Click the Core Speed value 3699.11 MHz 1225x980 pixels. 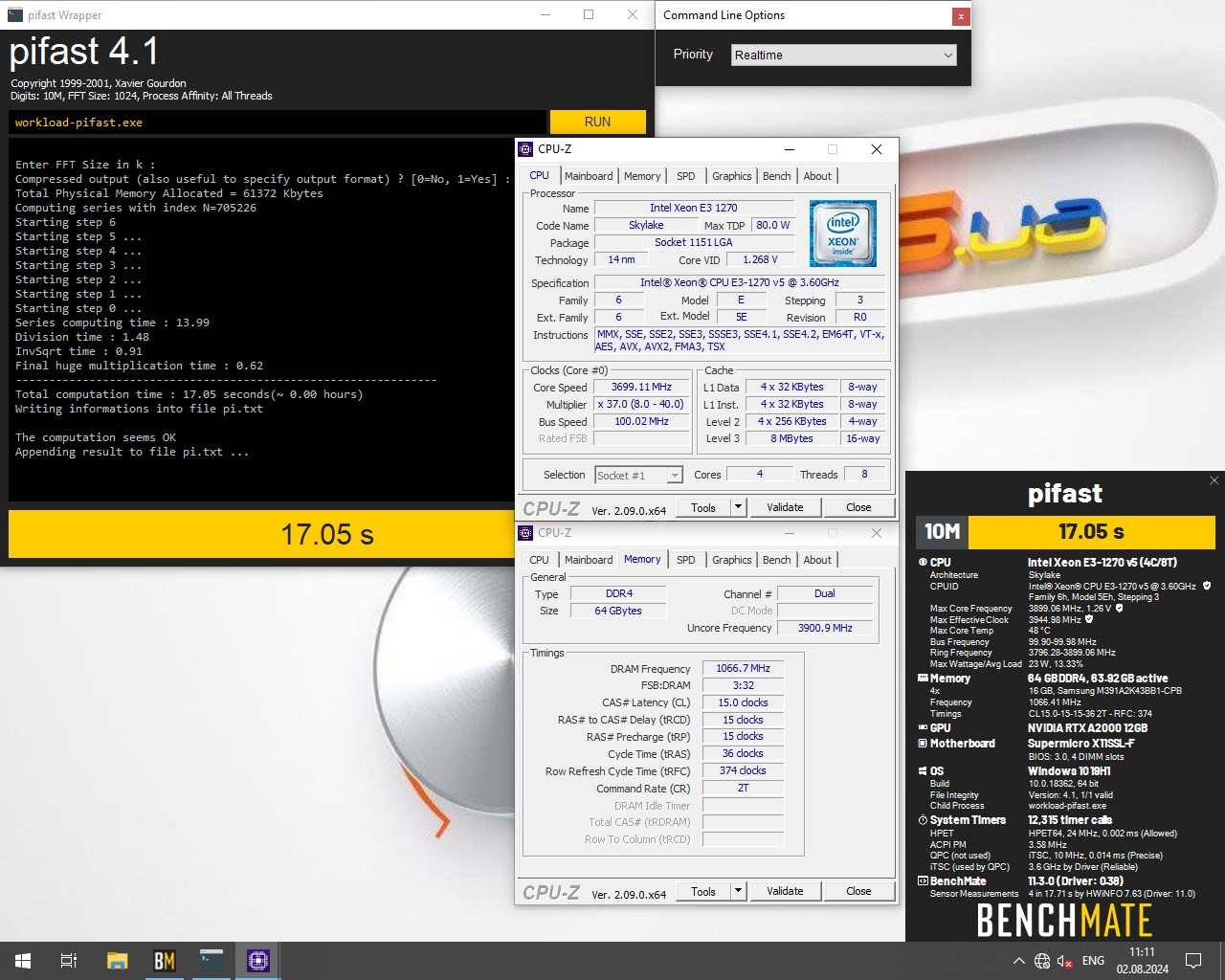pos(641,388)
